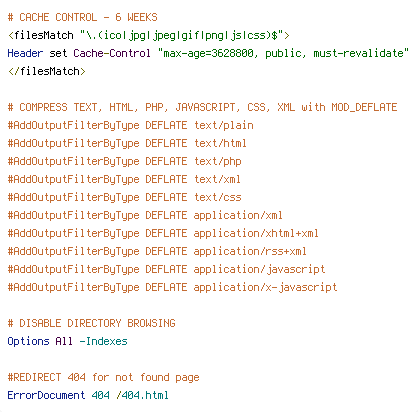Click the closing /filesMatch tag

tap(47, 71)
